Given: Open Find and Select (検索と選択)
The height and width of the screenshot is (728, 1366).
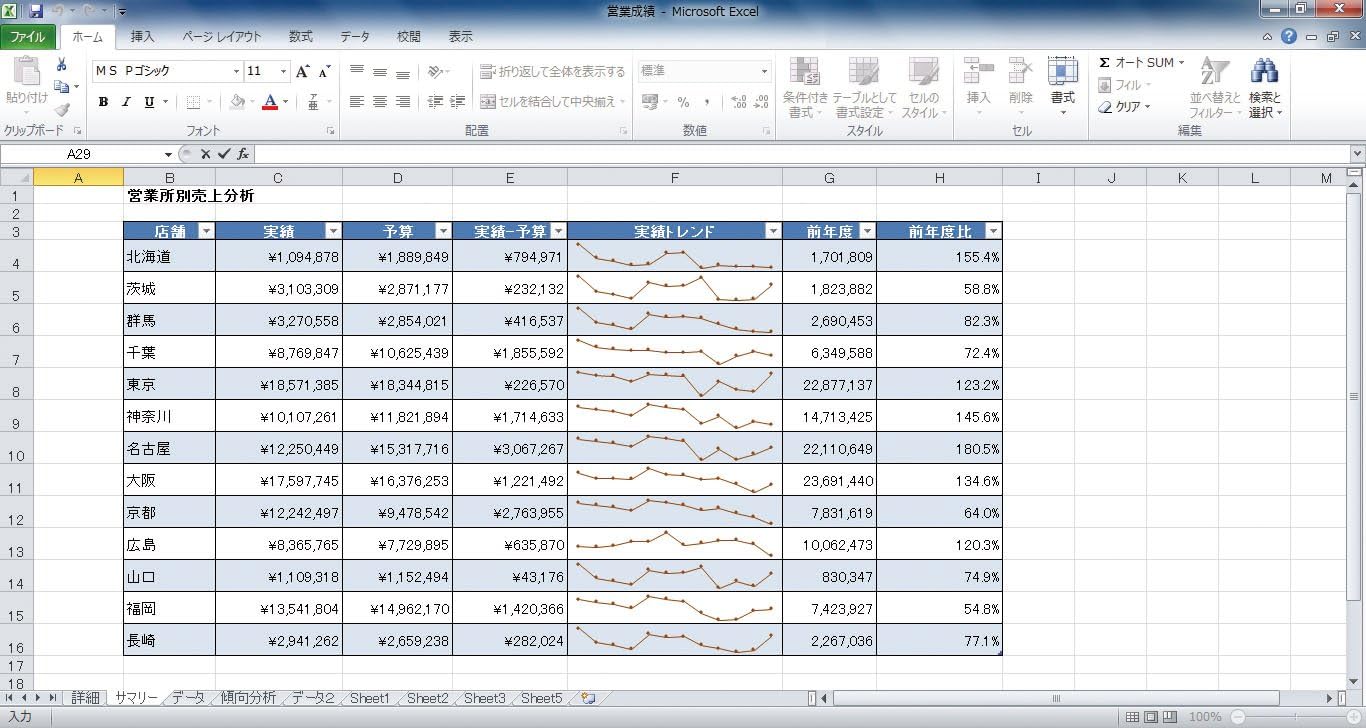Looking at the screenshot, I should [x=1265, y=87].
